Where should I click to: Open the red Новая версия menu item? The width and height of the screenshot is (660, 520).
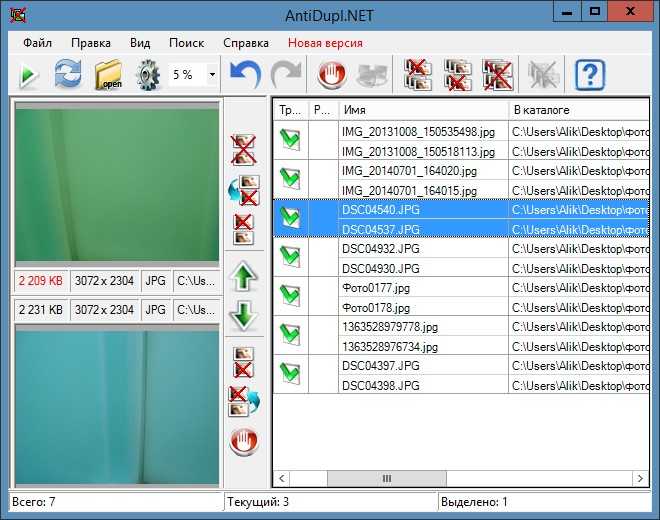pos(325,43)
